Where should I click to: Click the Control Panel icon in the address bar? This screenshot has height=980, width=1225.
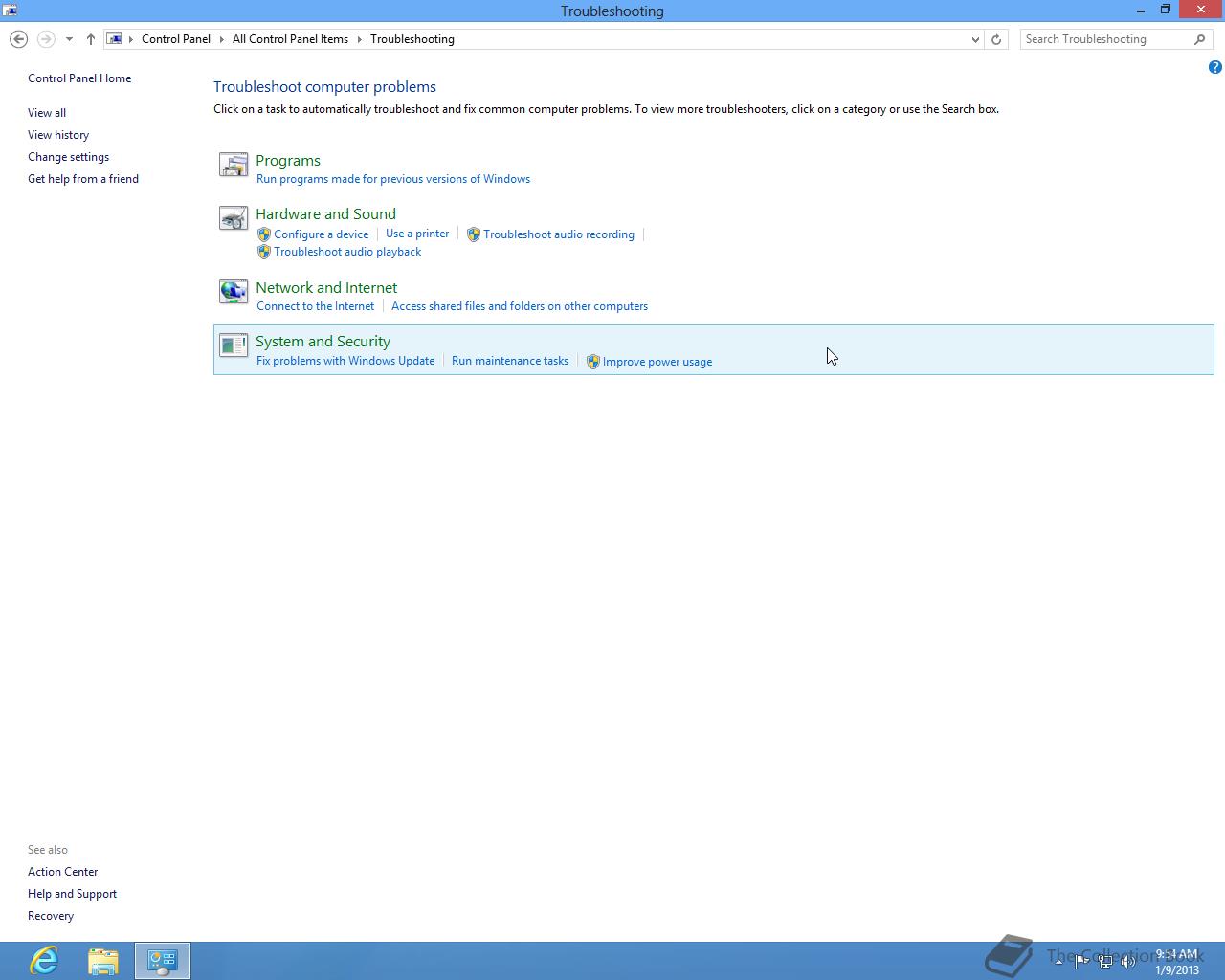[114, 39]
